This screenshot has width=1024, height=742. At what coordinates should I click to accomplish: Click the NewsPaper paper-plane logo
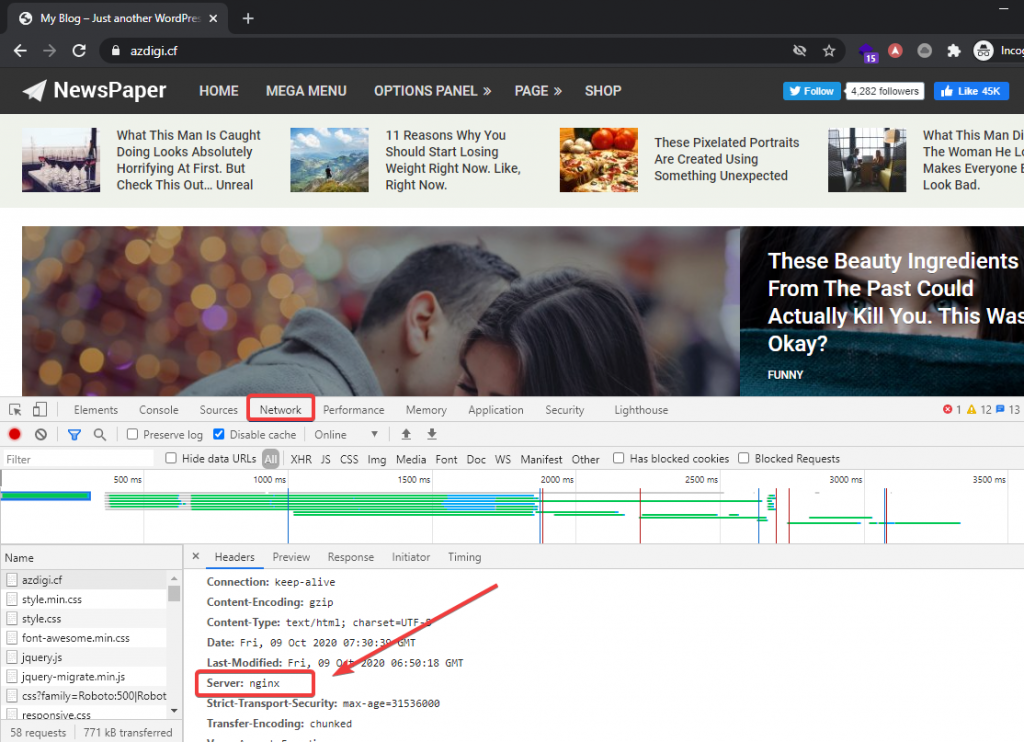35,91
